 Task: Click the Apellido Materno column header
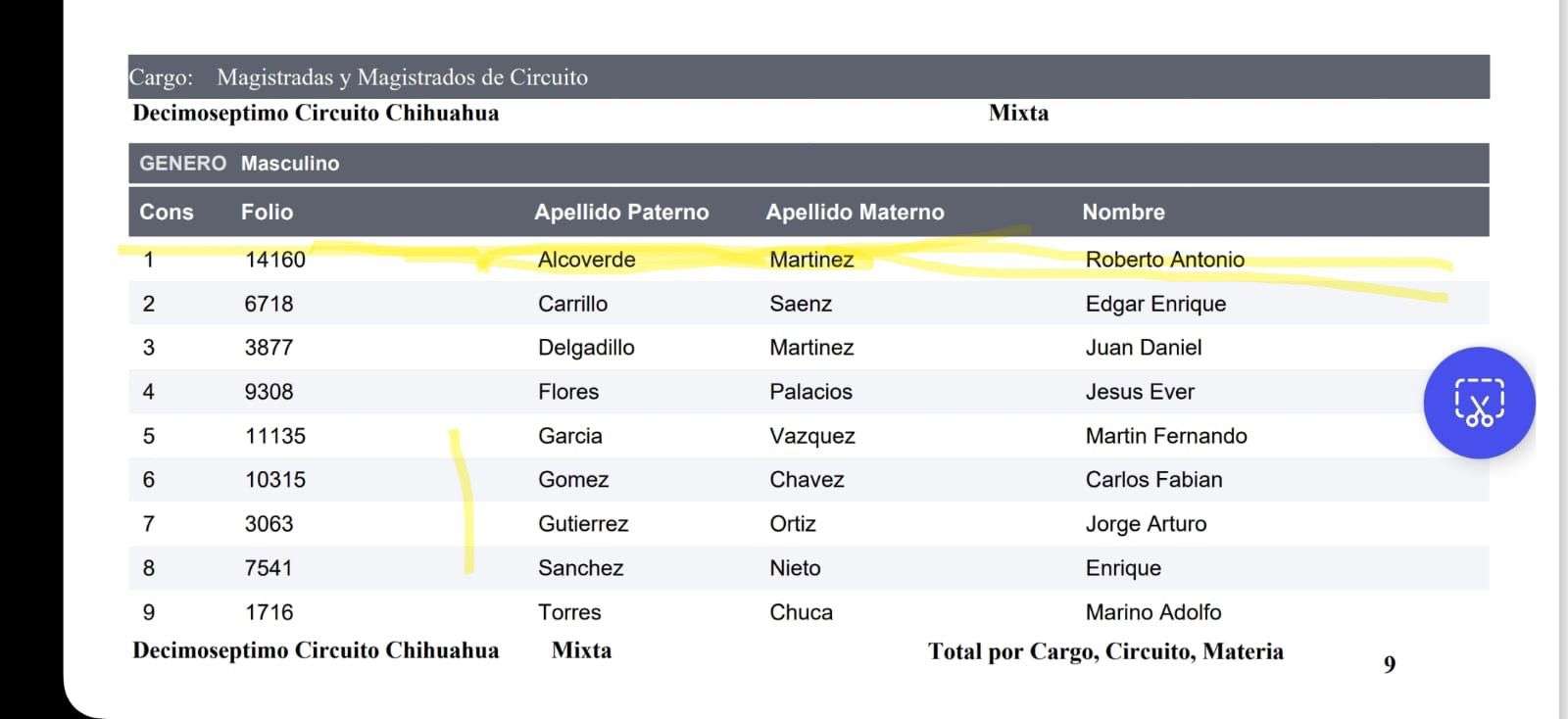click(x=855, y=213)
